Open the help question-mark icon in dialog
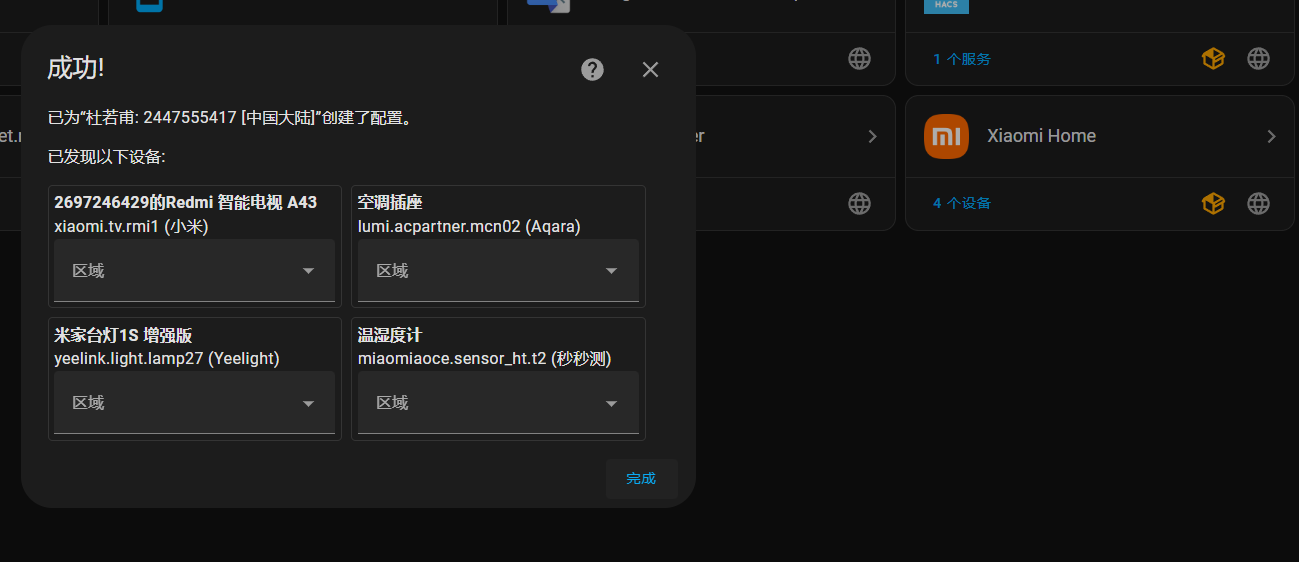Screen dimensions: 1299x562 (593, 69)
